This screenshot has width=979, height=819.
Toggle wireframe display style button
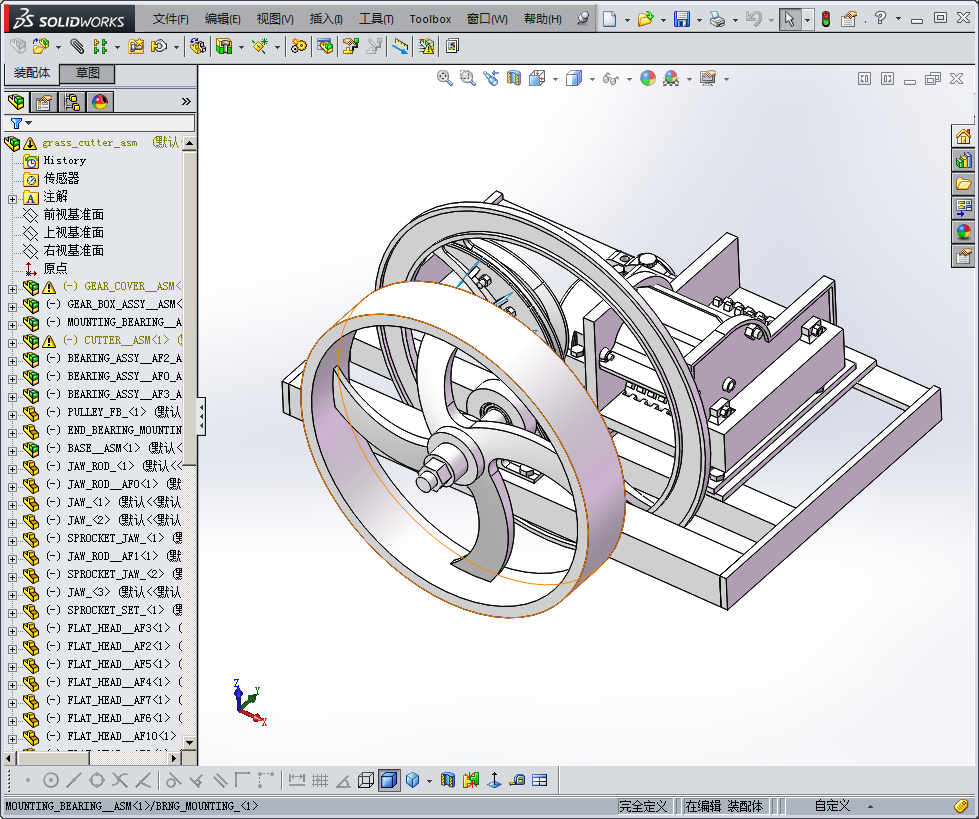pyautogui.click(x=366, y=780)
